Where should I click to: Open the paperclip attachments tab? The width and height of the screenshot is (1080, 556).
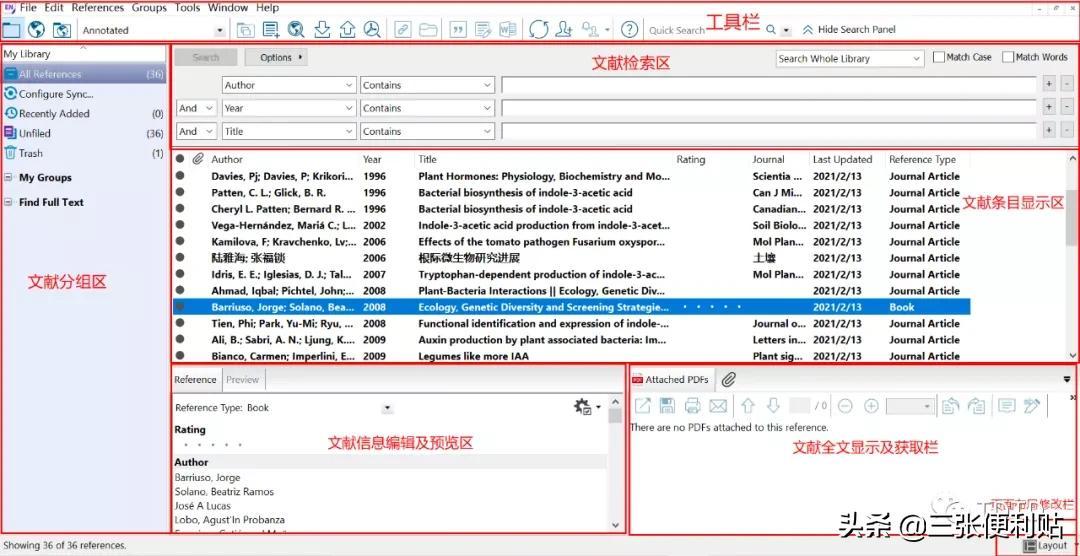(729, 379)
